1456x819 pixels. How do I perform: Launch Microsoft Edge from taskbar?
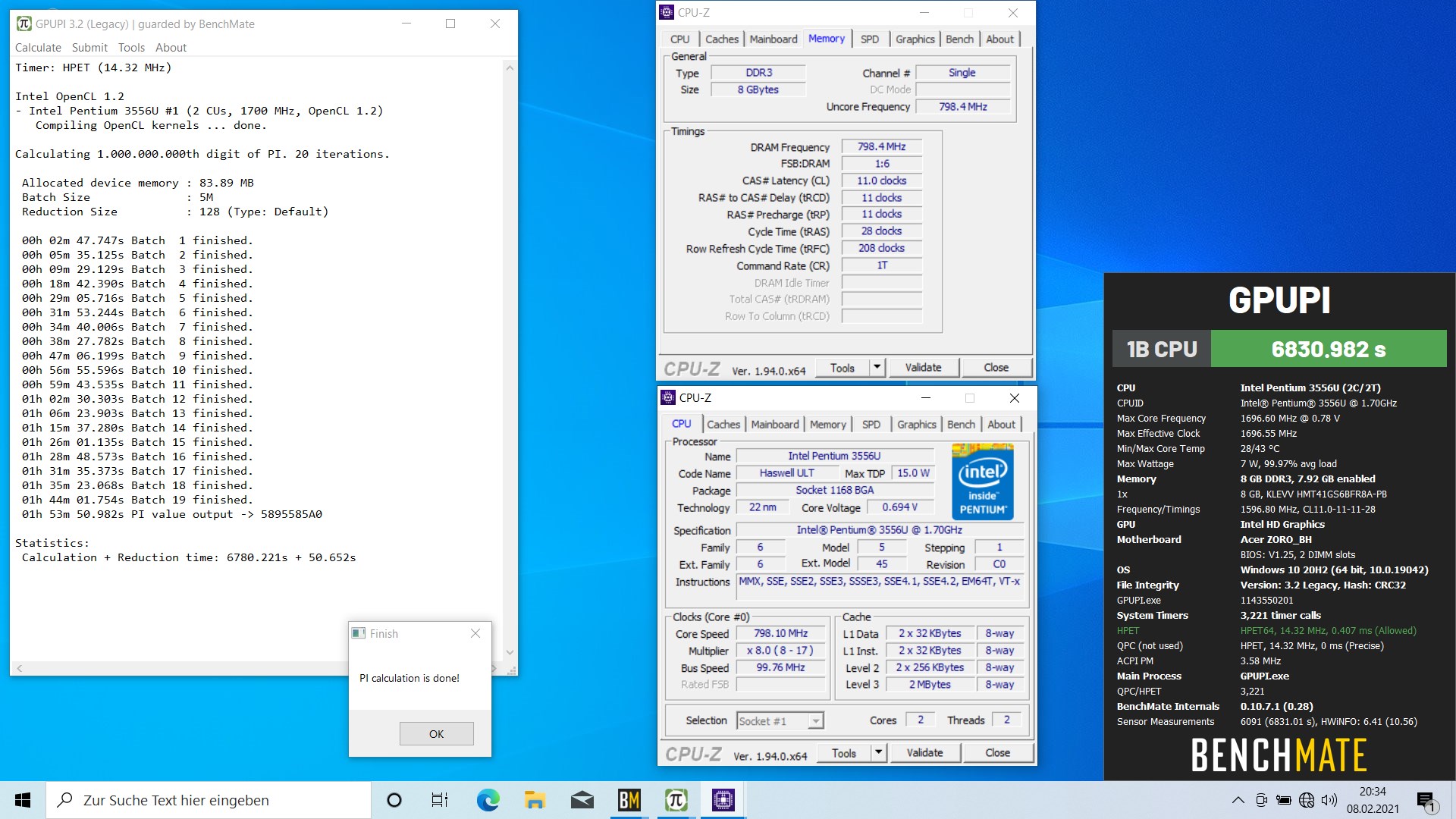[488, 800]
